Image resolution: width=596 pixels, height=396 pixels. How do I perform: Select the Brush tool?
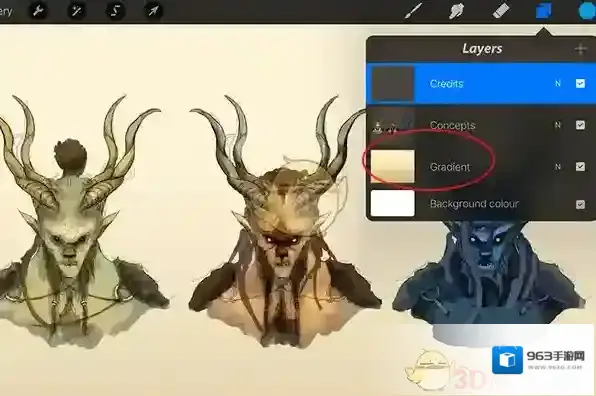[x=413, y=11]
